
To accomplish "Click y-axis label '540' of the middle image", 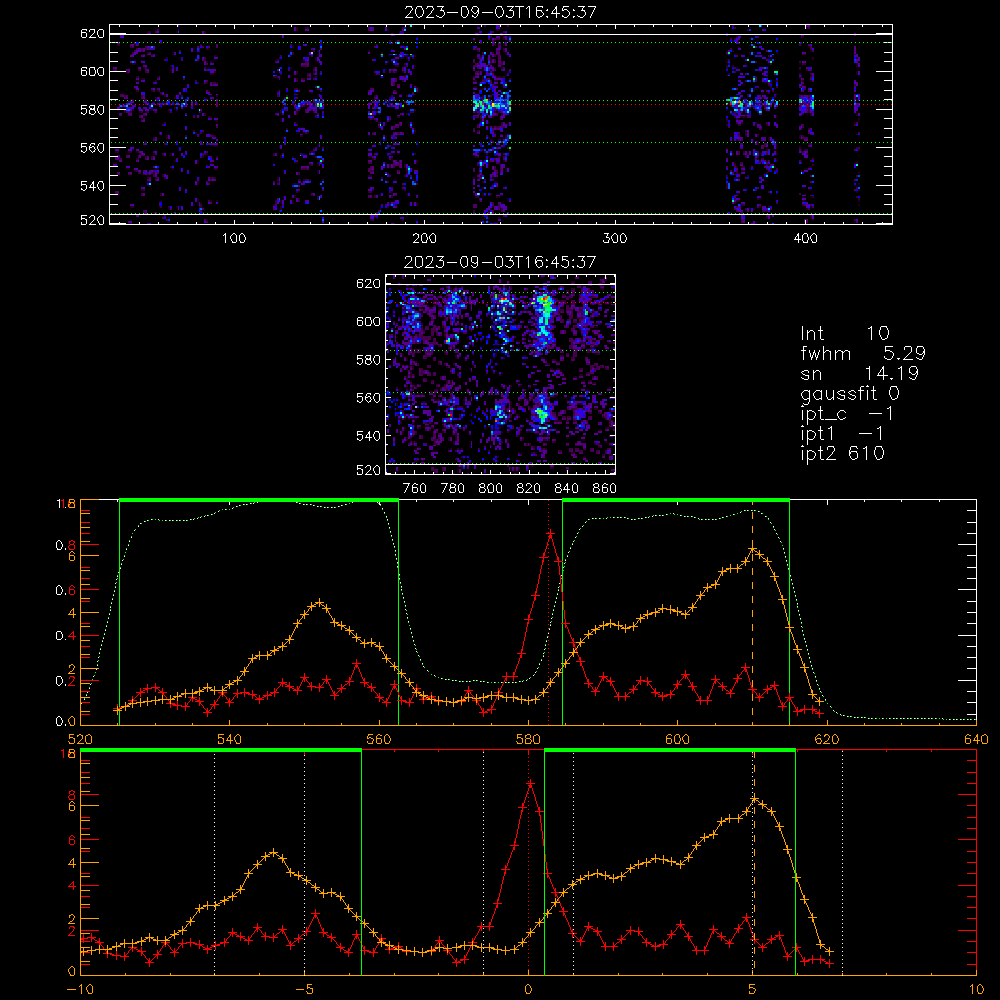I will click(x=369, y=436).
